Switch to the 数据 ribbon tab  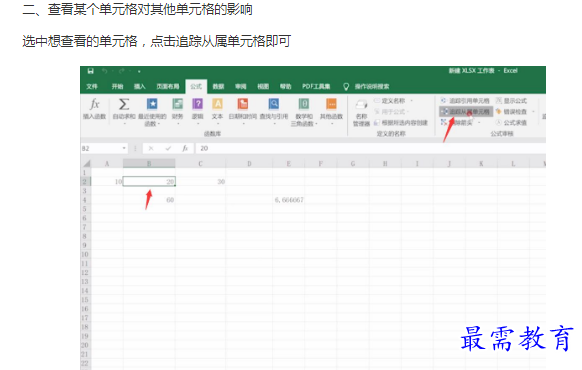coord(218,86)
